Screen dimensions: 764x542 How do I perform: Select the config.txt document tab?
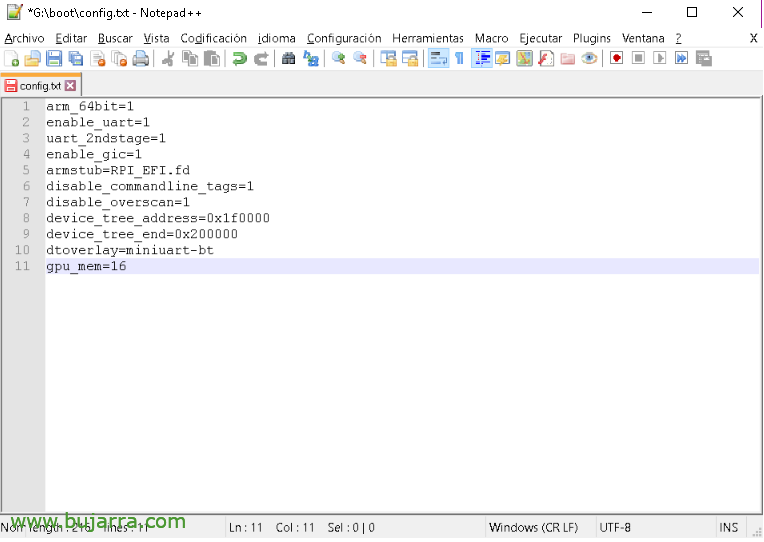40,86
